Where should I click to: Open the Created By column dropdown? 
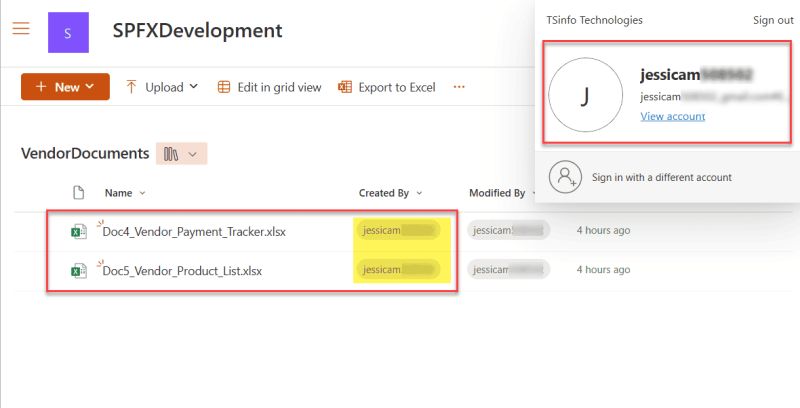[390, 193]
